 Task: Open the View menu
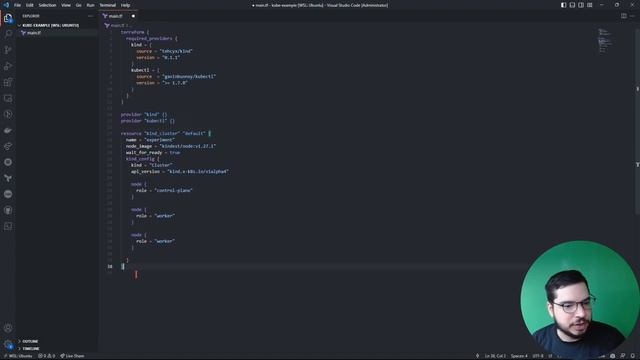tap(66, 5)
